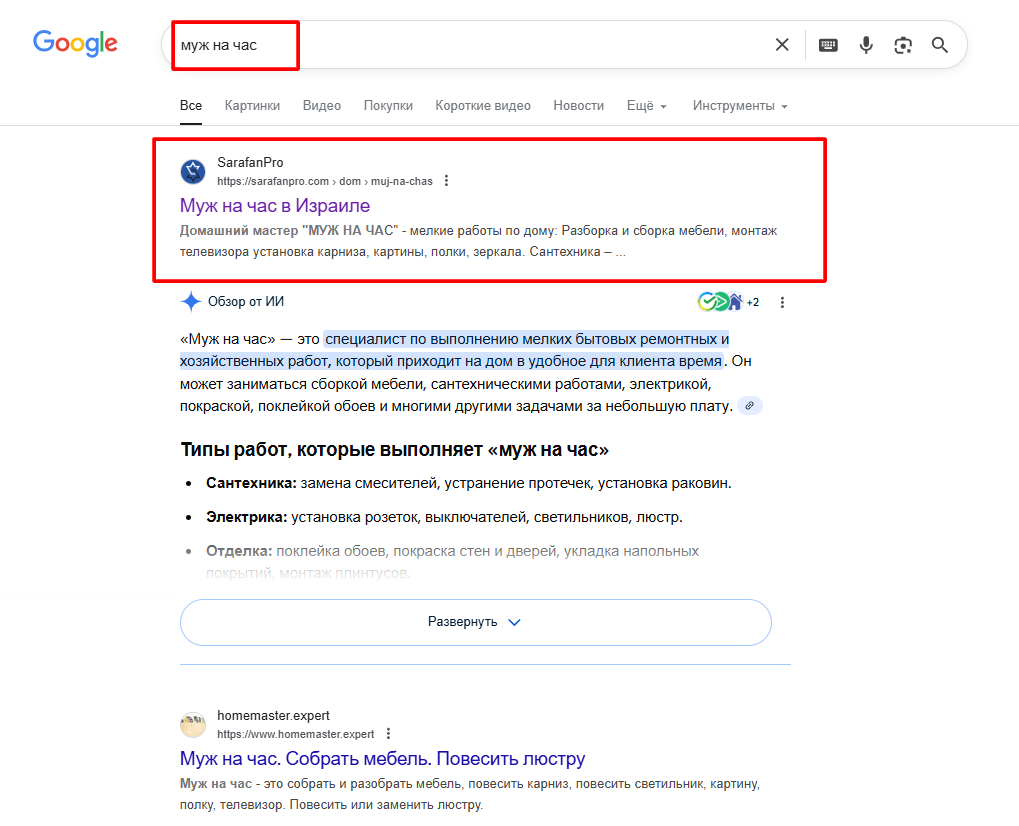1019x826 pixels.
Task: Switch to the Картинки tab
Action: click(252, 106)
